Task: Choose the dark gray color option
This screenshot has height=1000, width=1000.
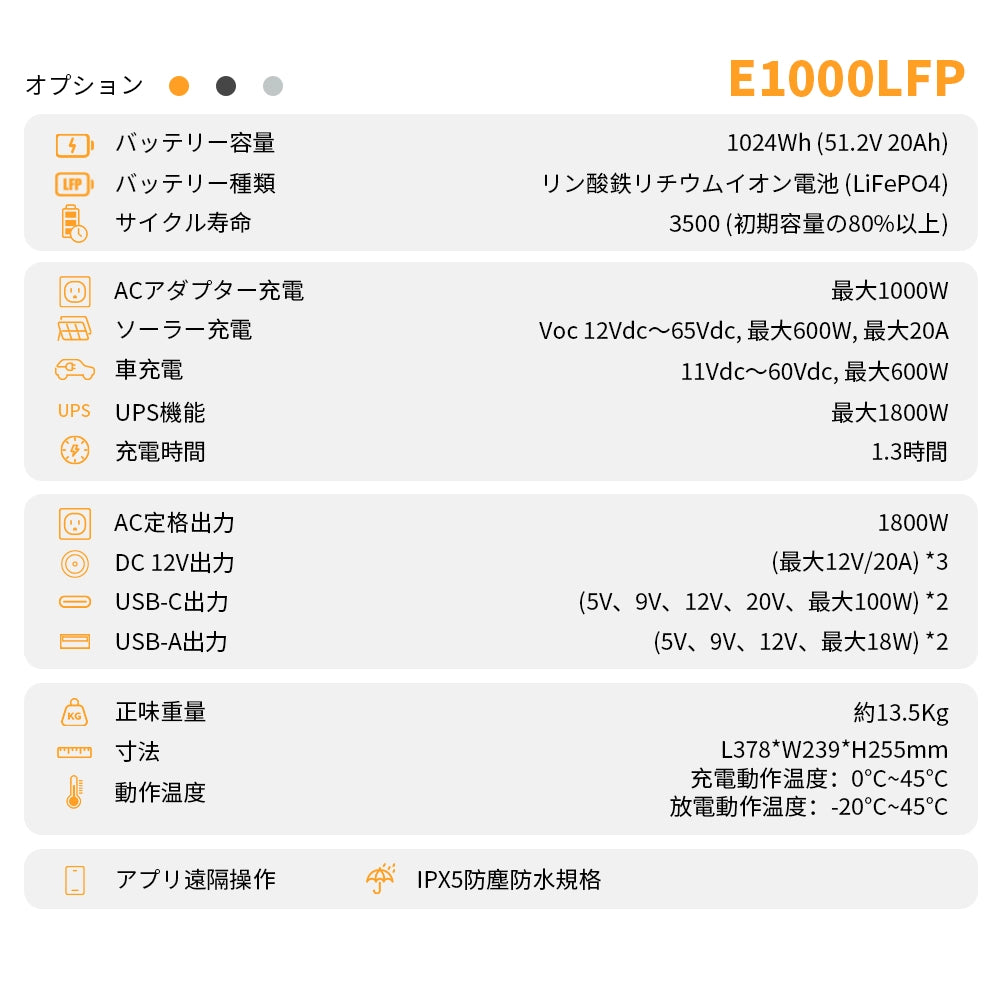Action: (x=226, y=86)
